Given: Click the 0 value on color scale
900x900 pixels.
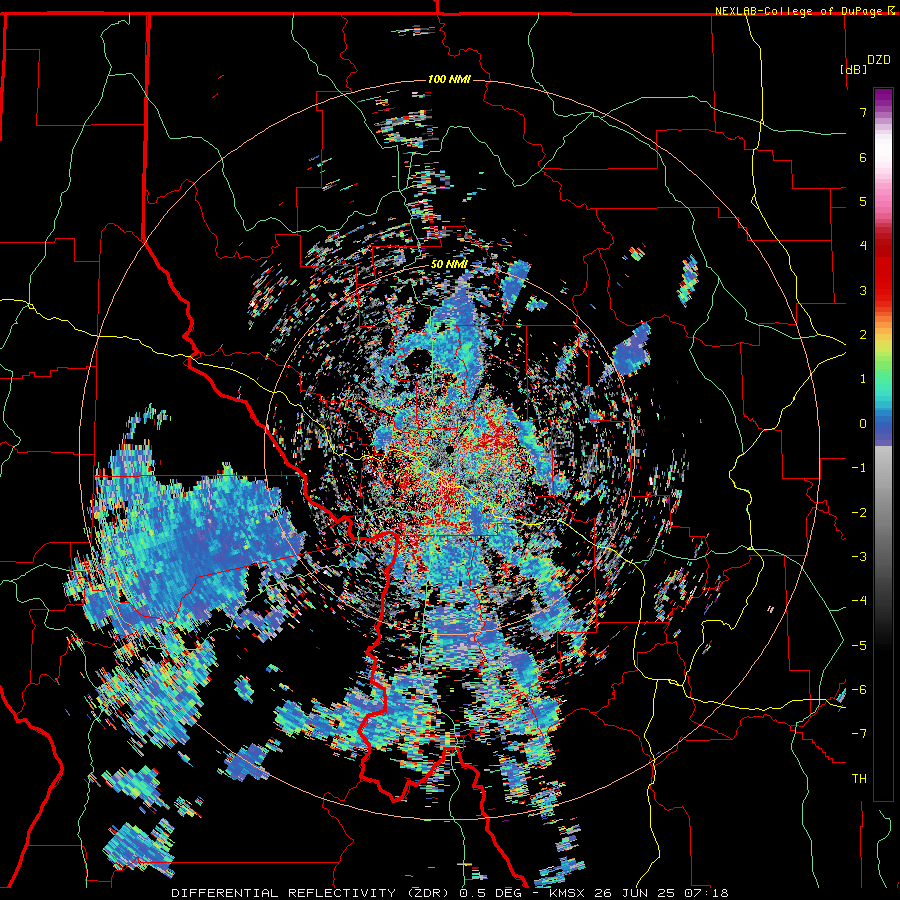Looking at the screenshot, I should point(863,424).
